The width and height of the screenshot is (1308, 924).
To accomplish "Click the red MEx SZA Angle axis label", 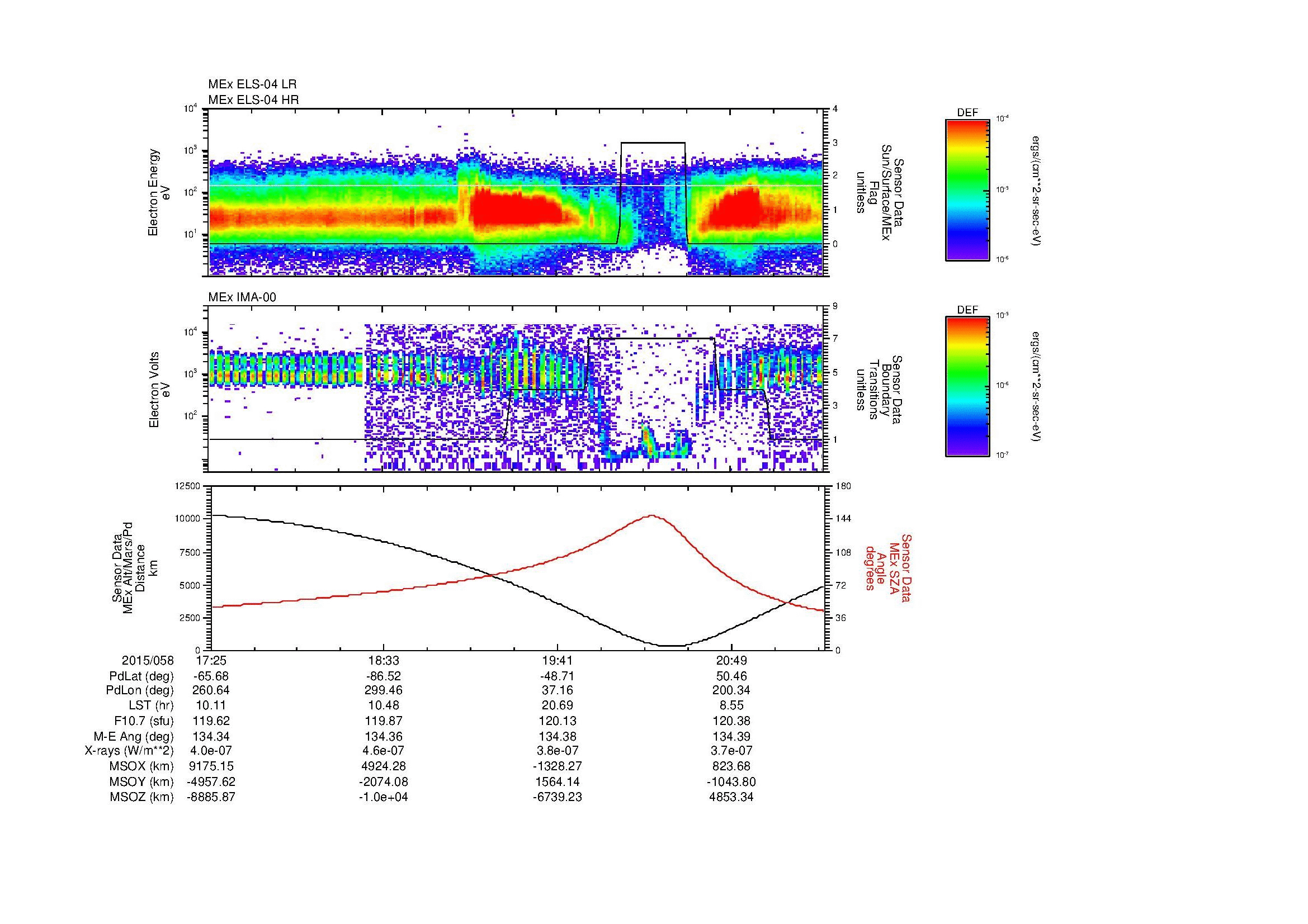I will (x=889, y=568).
